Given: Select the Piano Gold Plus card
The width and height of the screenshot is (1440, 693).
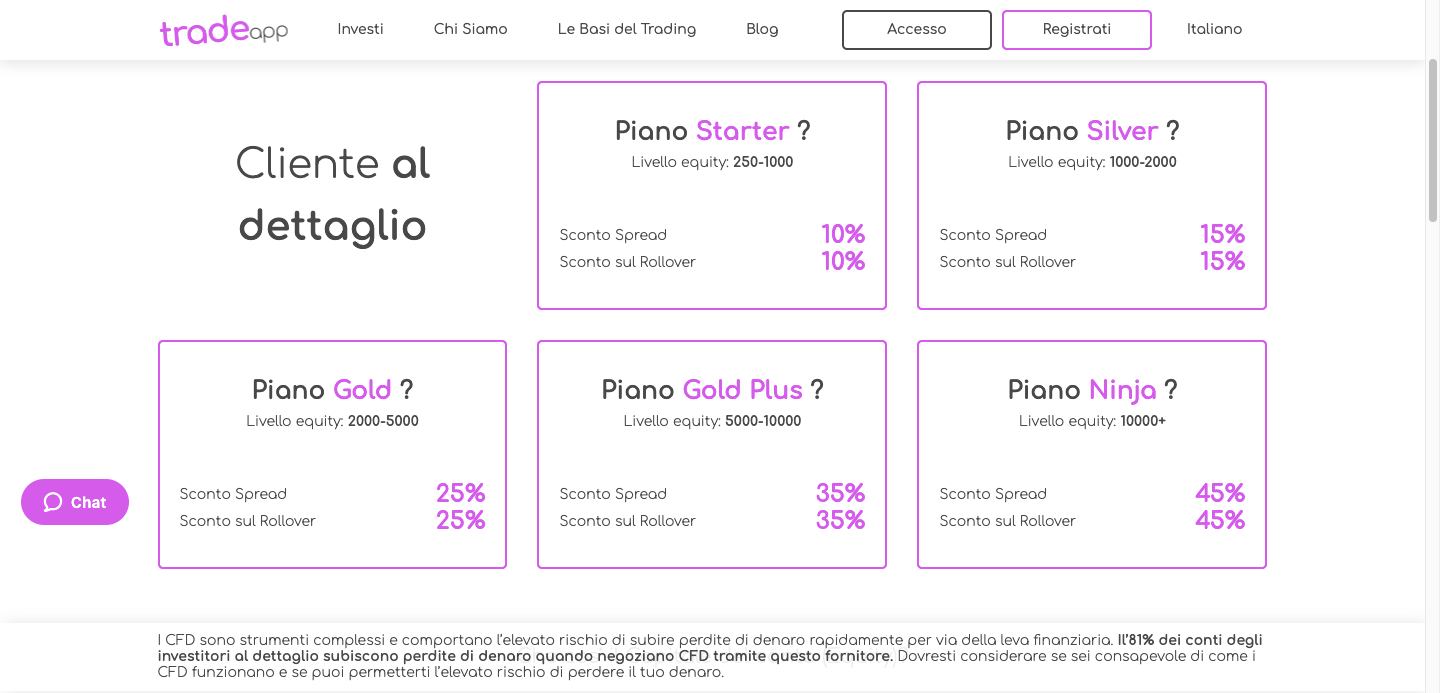Looking at the screenshot, I should coord(712,454).
